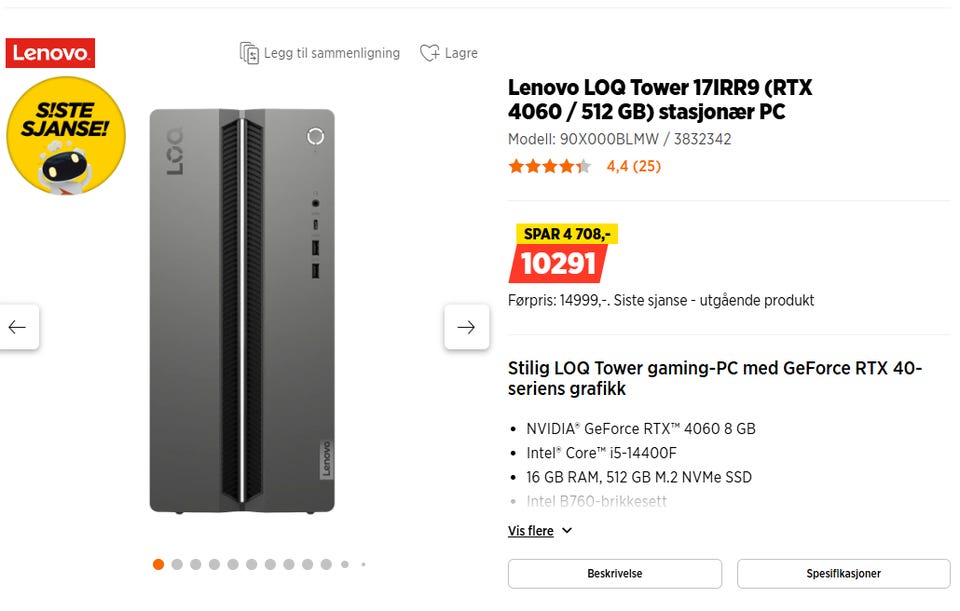Go to the next product image
This screenshot has width=960, height=611.
coord(466,327)
